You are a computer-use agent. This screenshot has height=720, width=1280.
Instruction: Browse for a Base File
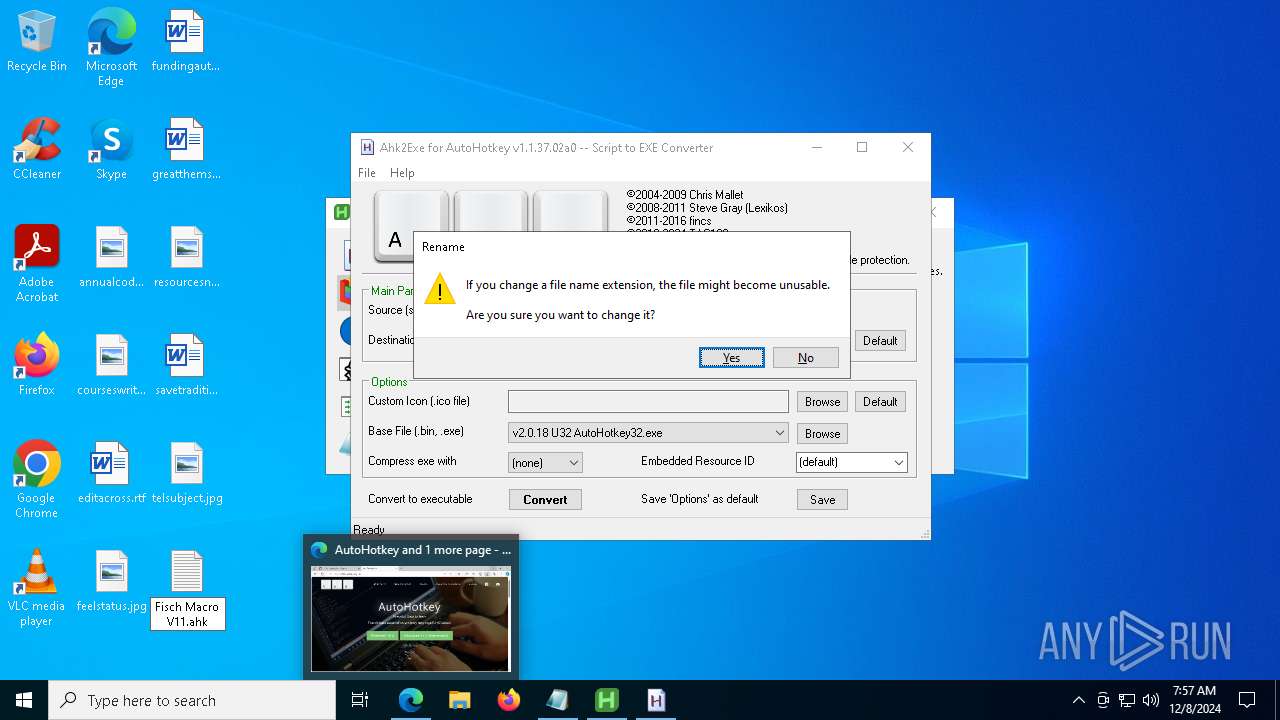point(822,433)
